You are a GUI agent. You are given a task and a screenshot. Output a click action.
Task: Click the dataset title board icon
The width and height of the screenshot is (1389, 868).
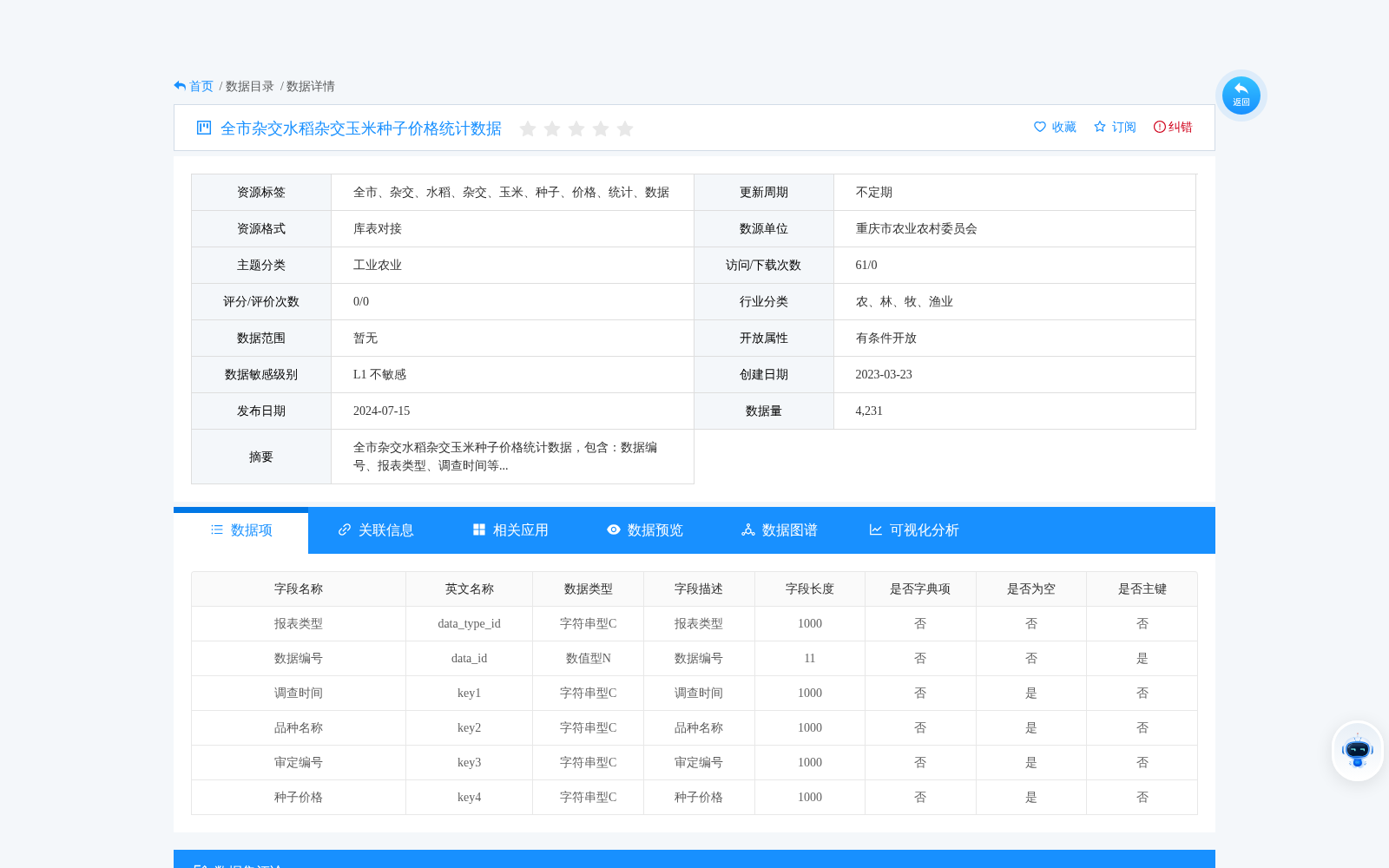tap(204, 128)
